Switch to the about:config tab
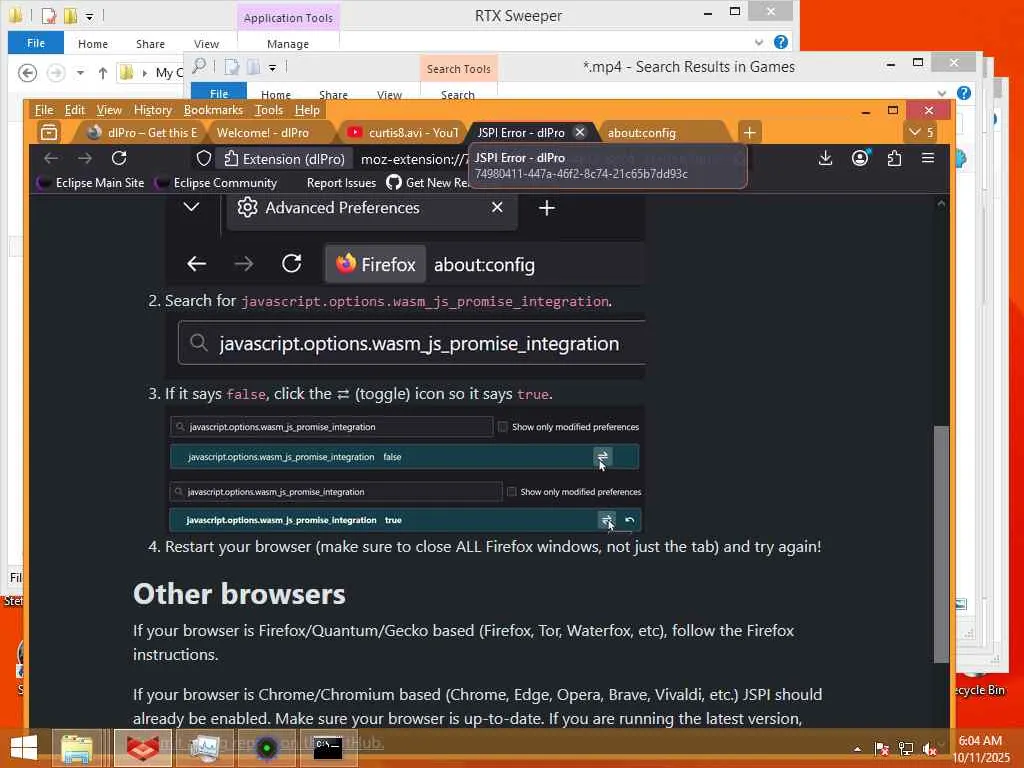This screenshot has width=1024, height=768. pyautogui.click(x=663, y=133)
